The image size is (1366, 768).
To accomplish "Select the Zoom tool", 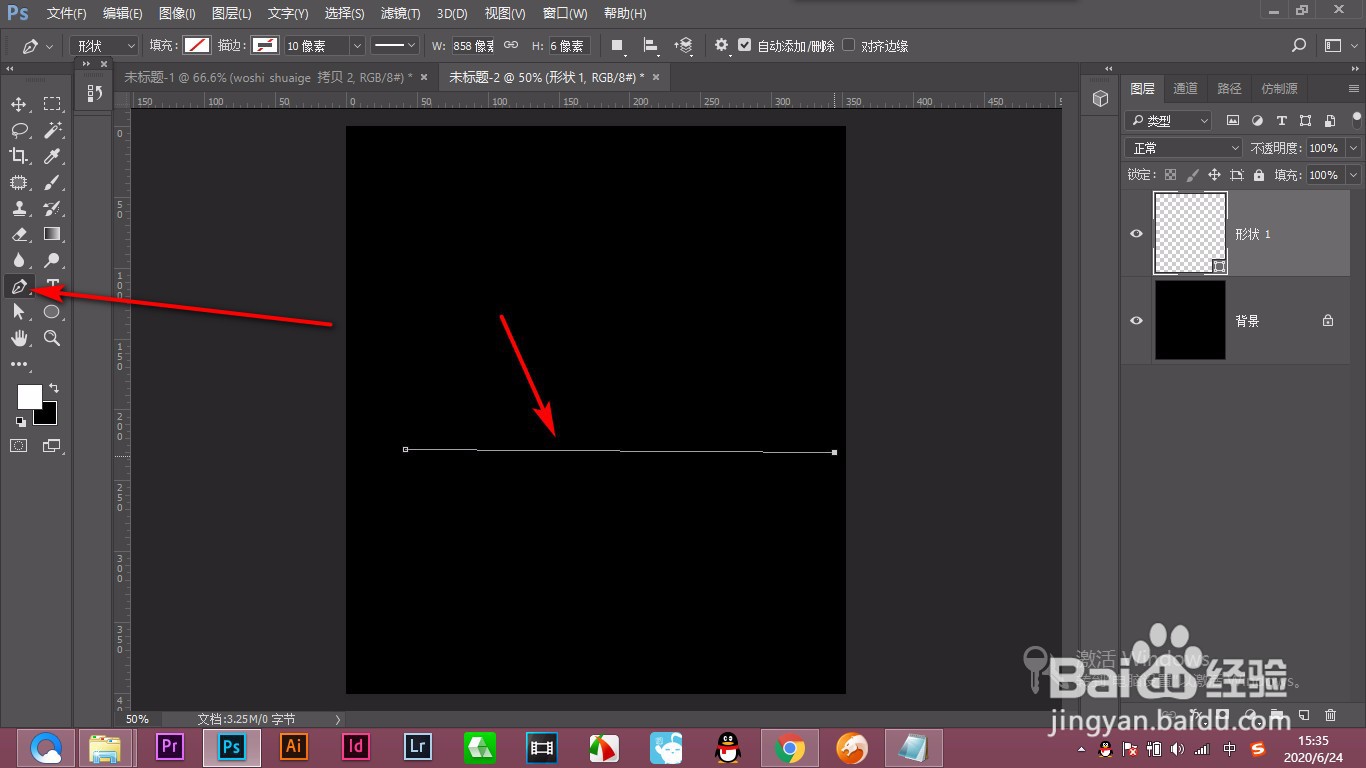I will [x=52, y=338].
